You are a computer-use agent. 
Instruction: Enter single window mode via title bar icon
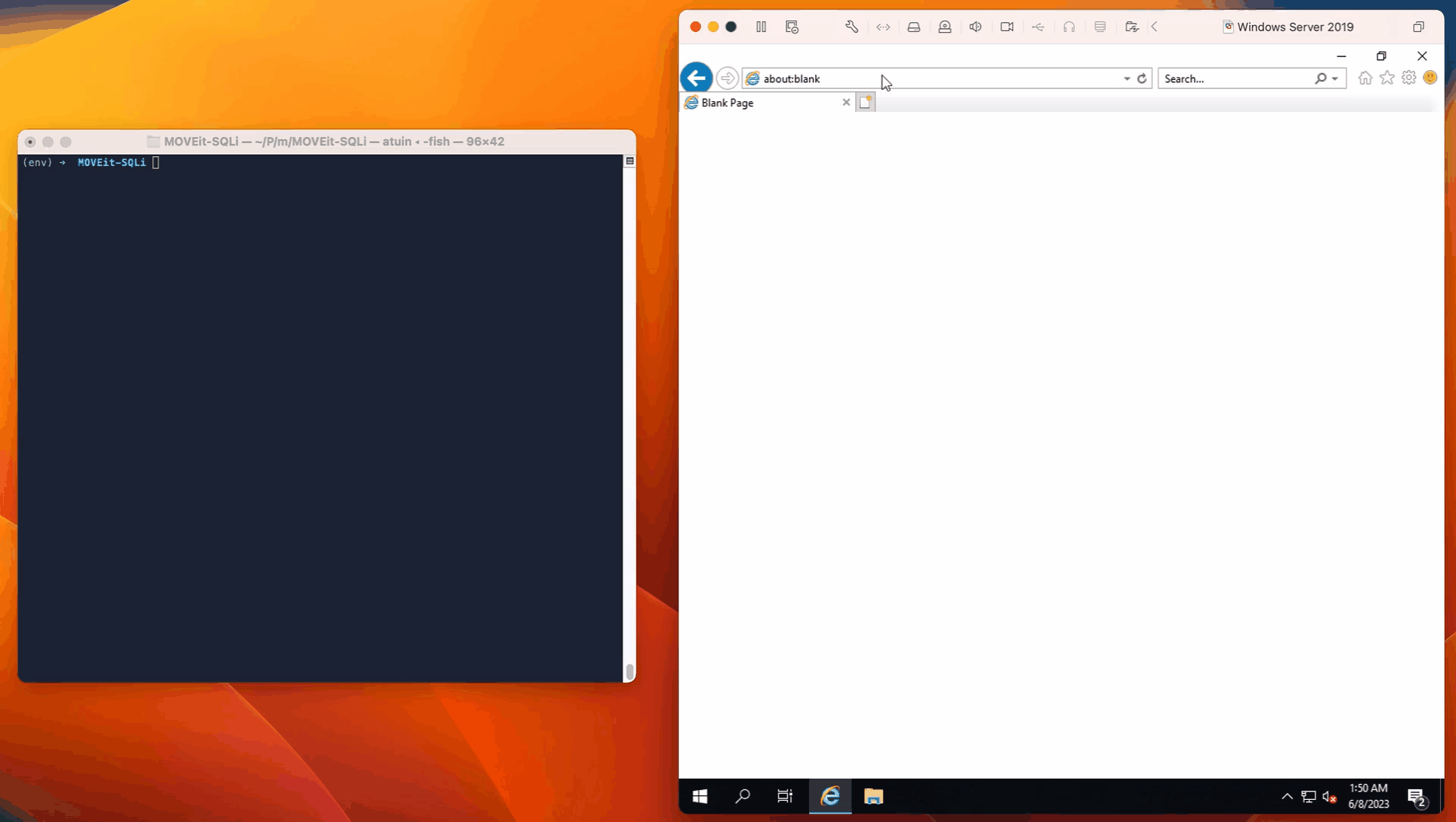(1419, 27)
